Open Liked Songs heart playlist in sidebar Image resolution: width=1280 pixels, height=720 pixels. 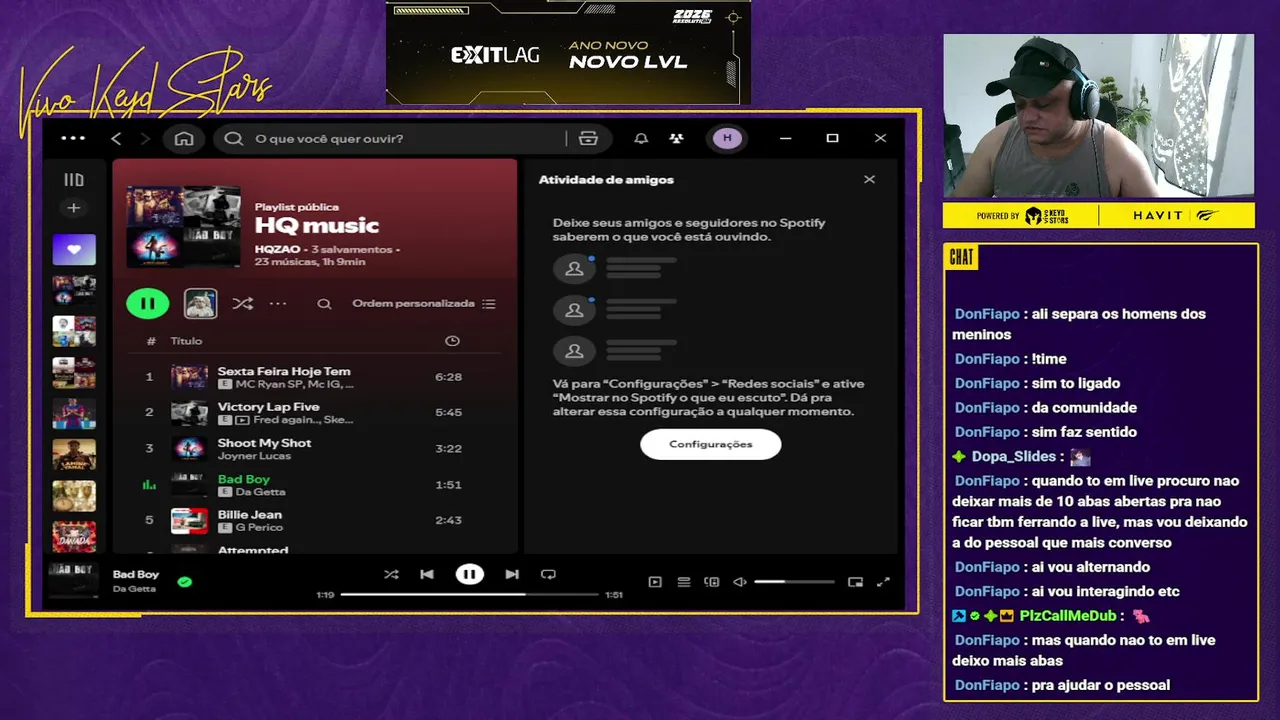coord(74,249)
